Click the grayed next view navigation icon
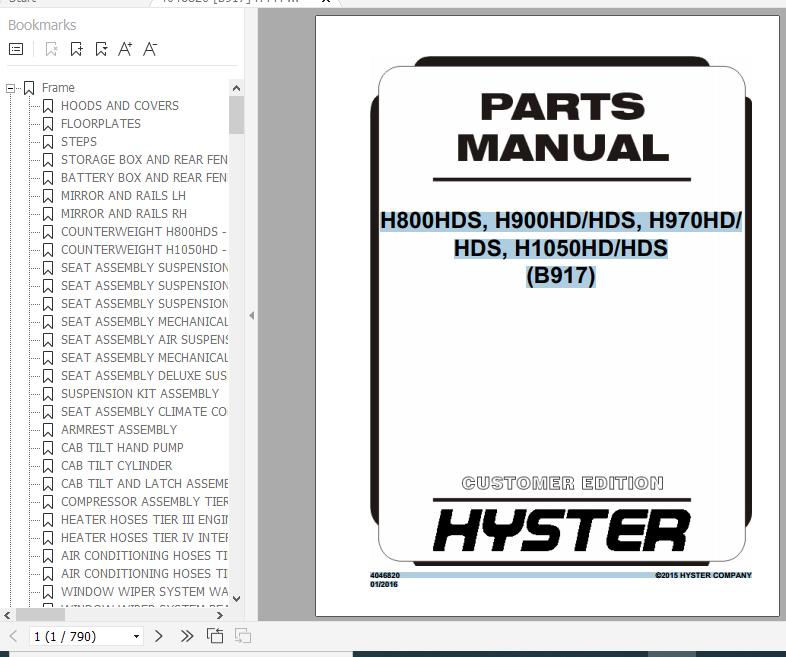This screenshot has height=657, width=786. pyautogui.click(x=243, y=636)
